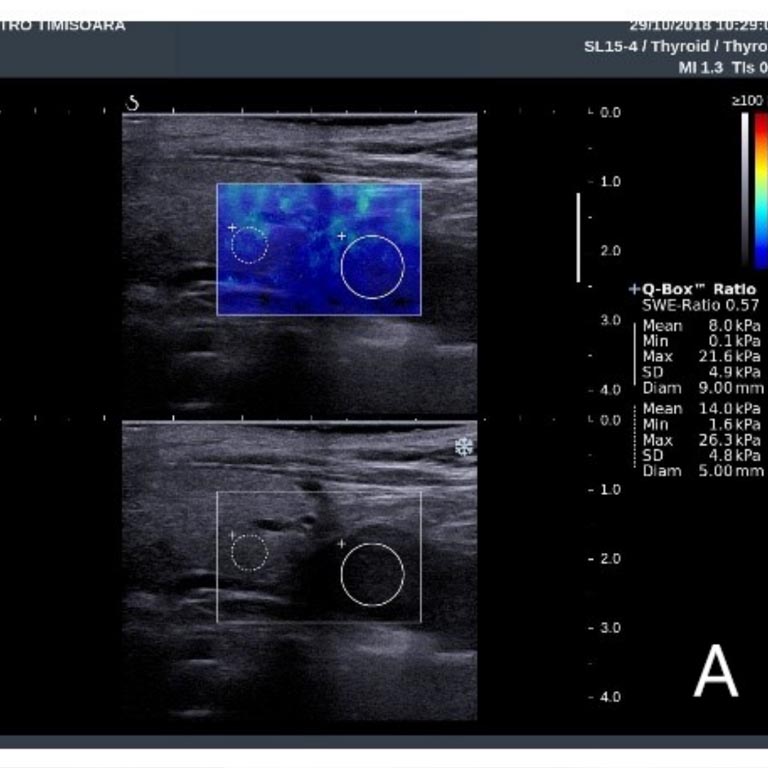The height and width of the screenshot is (768, 768).
Task: Select the large solid circle on lower B-mode image
Action: (x=372, y=575)
